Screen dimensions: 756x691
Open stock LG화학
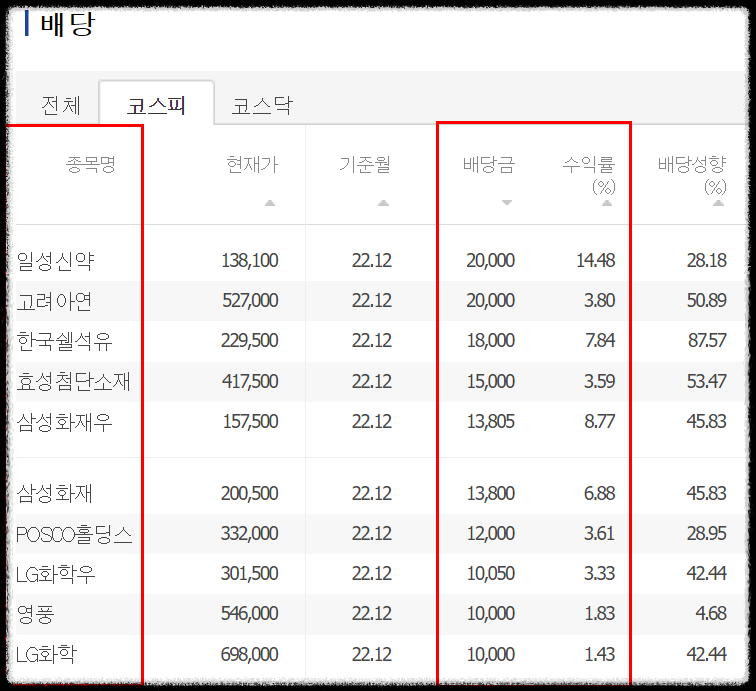pos(46,655)
